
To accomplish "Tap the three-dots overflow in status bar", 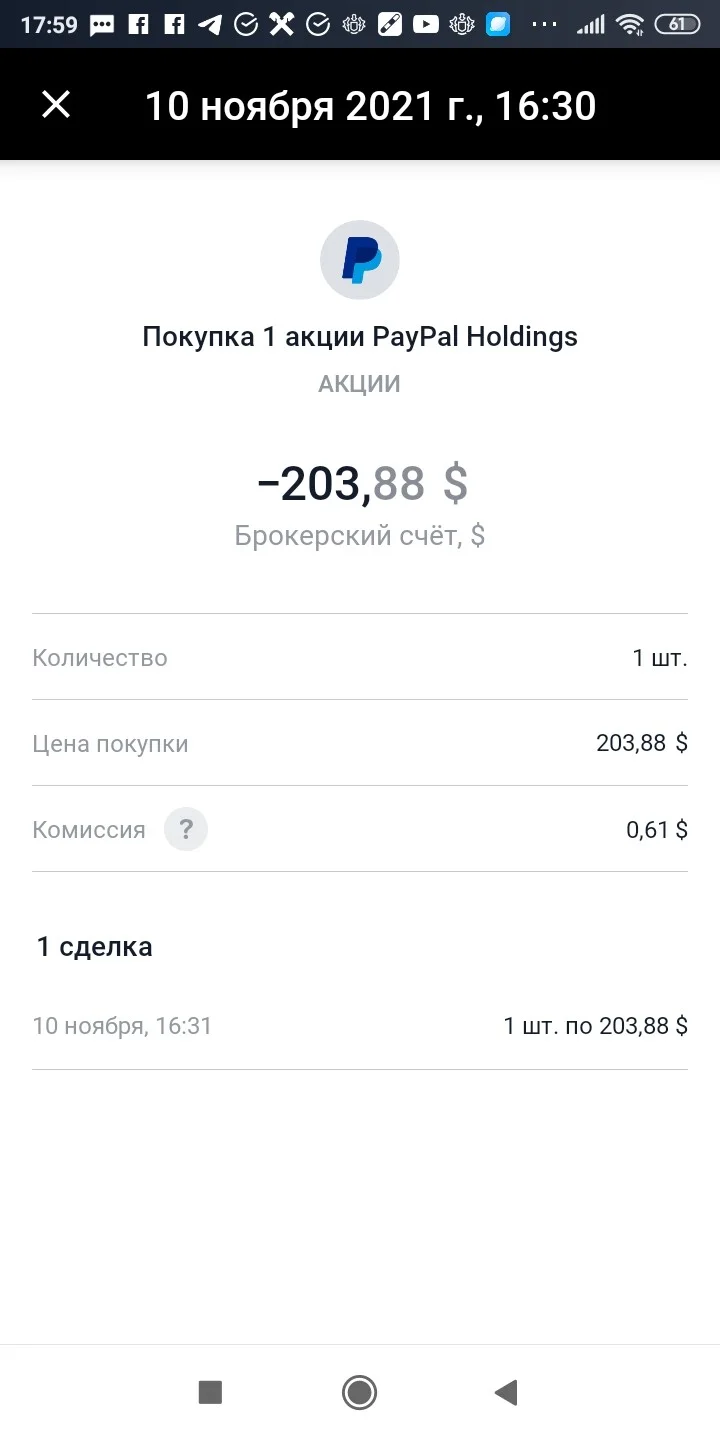I will [544, 25].
